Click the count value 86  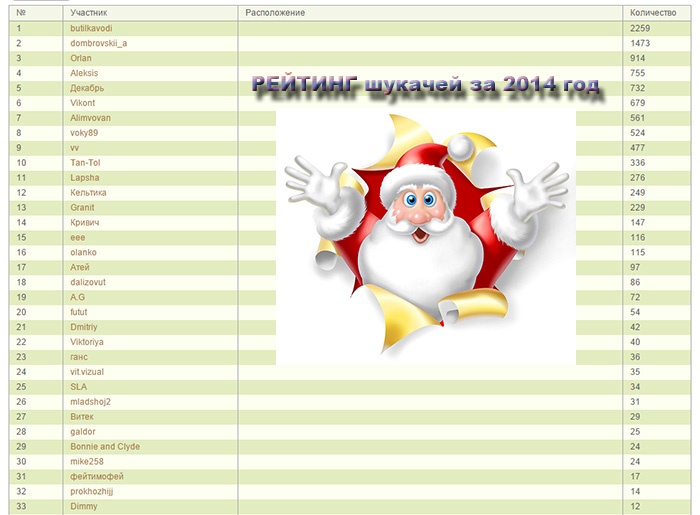pos(635,282)
